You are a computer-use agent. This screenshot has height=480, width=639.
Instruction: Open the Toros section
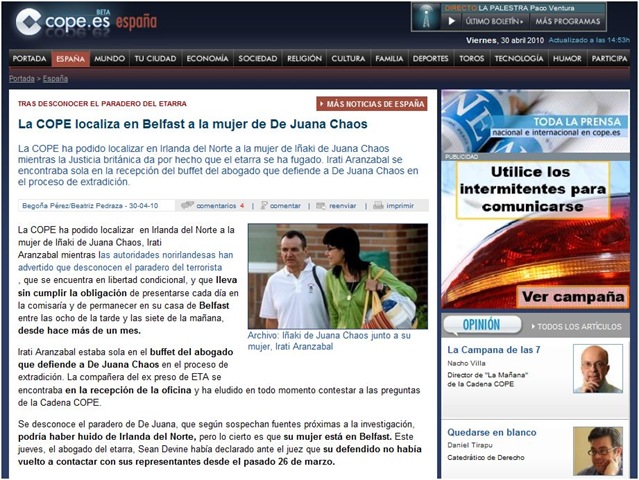[x=472, y=59]
